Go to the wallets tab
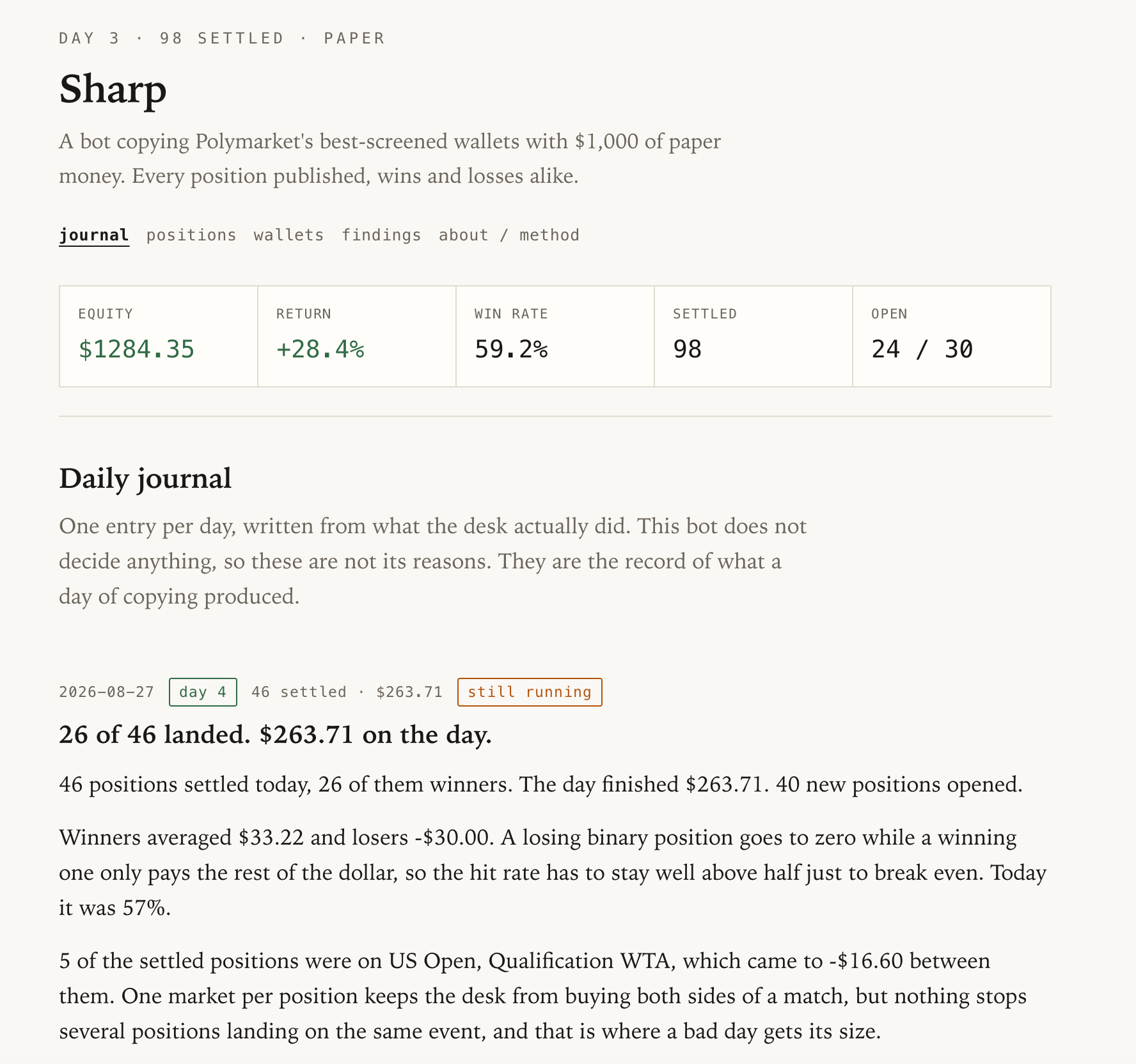This screenshot has height=1064, width=1136. [x=288, y=235]
